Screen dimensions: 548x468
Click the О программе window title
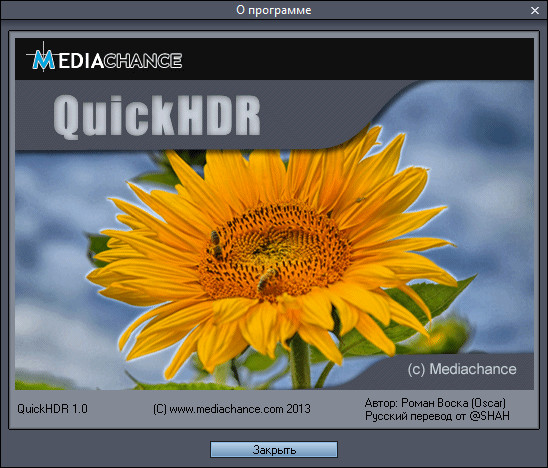274,10
